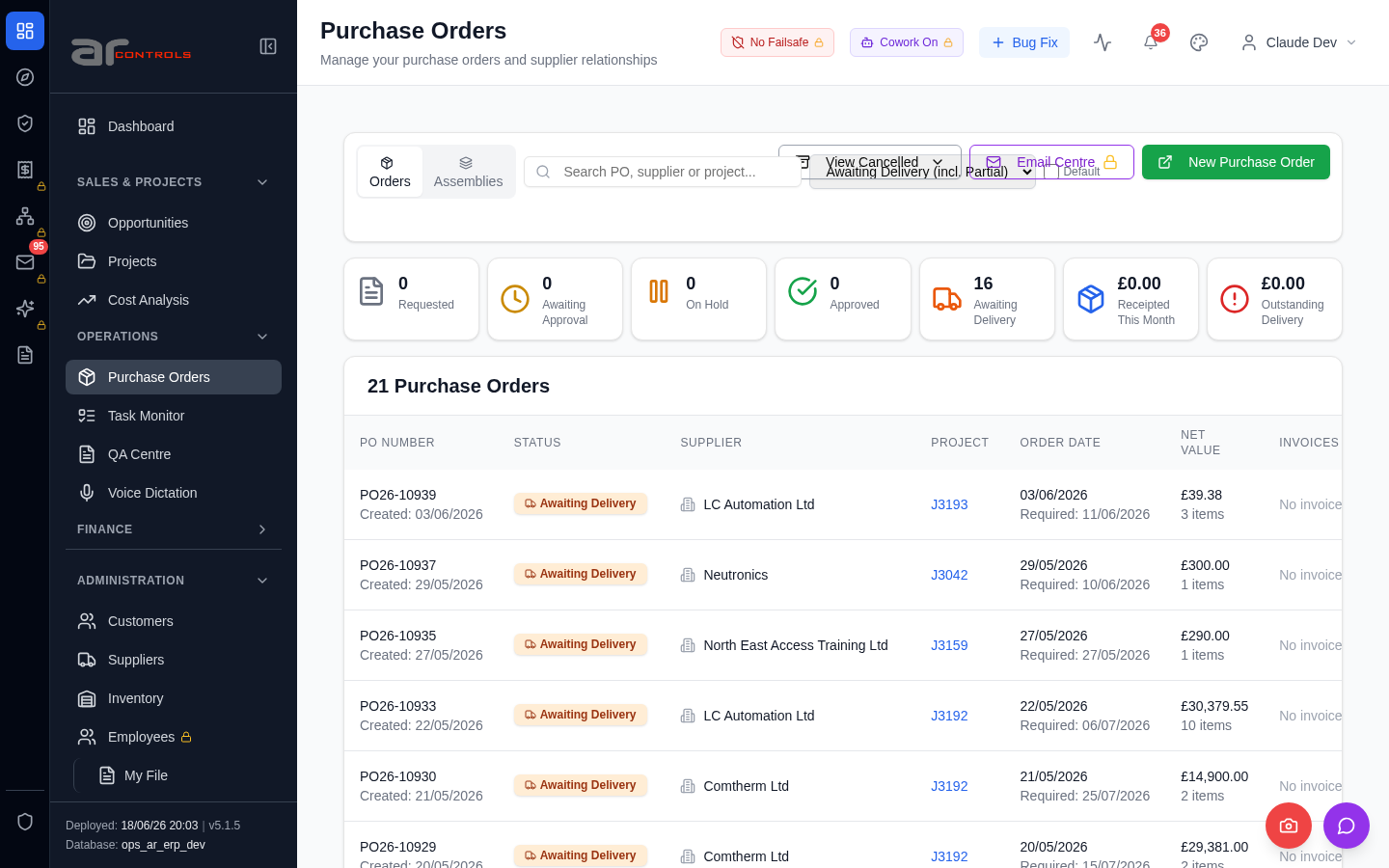Viewport: 1389px width, 868px height.
Task: Open Projects in the sidebar
Action: tap(174, 261)
